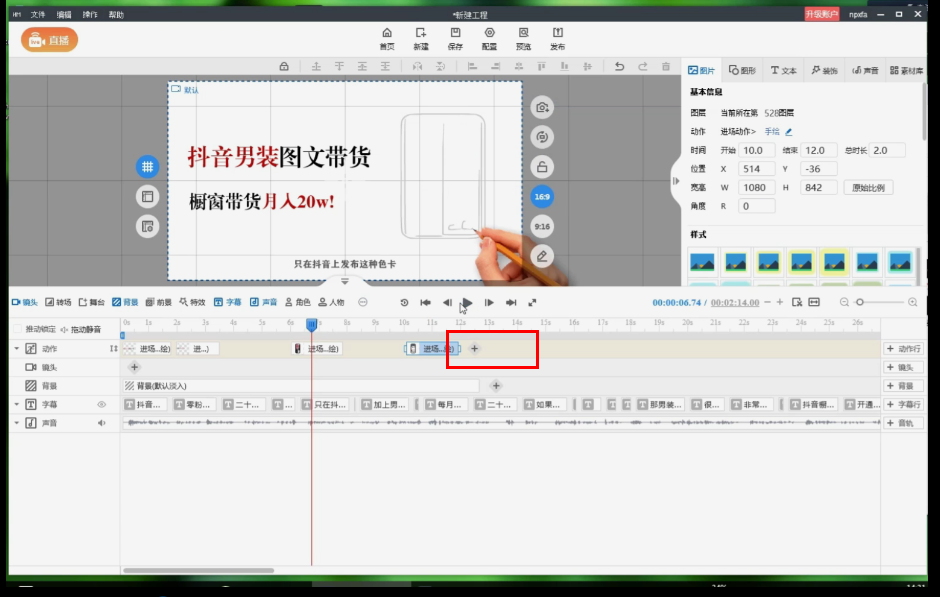Collapse the 字幕 track expander arrow
Screen dimensions: 940x597
point(16,405)
